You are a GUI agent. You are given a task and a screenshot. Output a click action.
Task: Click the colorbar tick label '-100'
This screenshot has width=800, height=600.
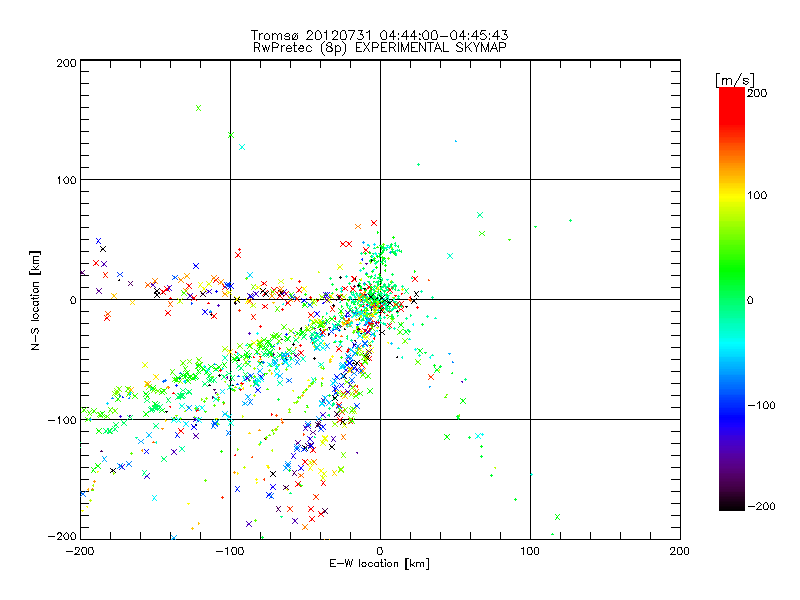tap(761, 406)
